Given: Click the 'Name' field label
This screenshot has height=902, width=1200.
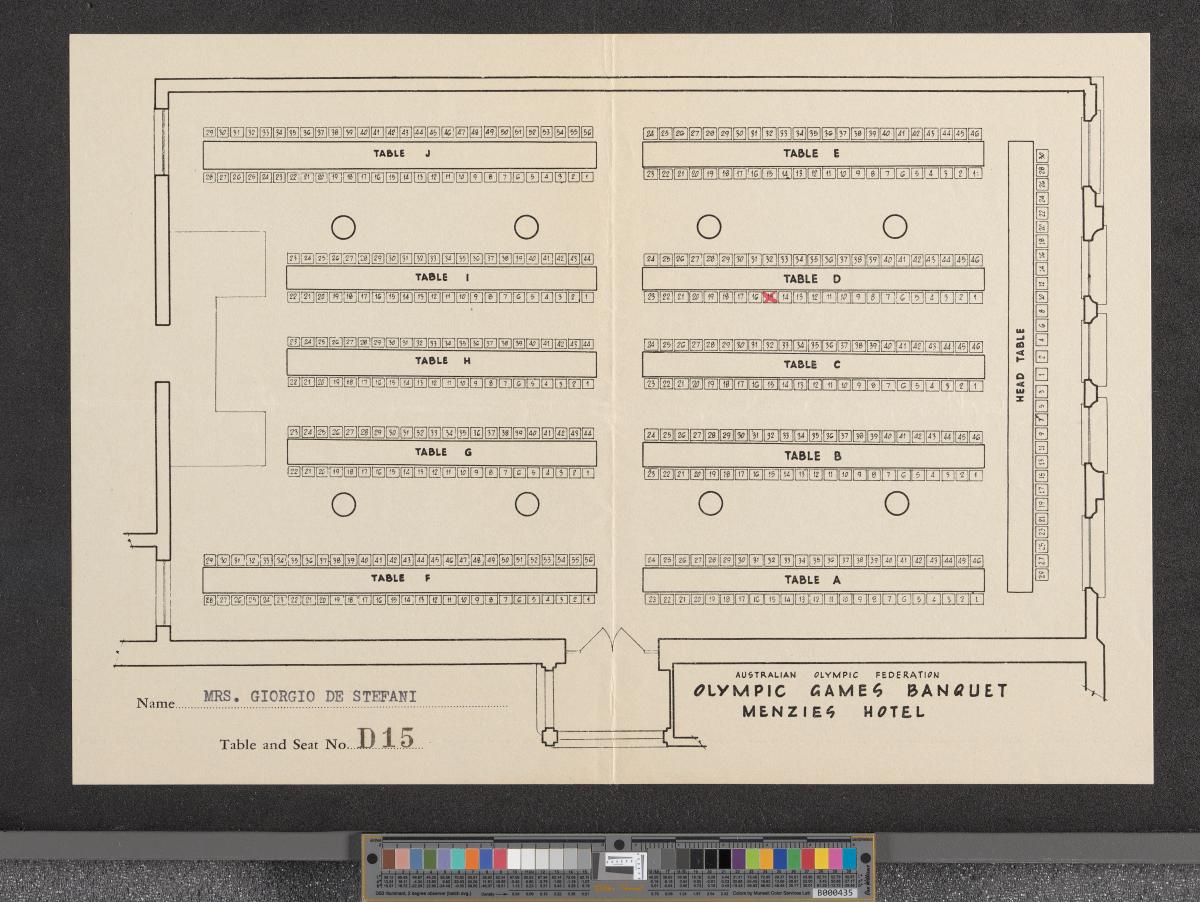Looking at the screenshot, I should click(x=154, y=704).
